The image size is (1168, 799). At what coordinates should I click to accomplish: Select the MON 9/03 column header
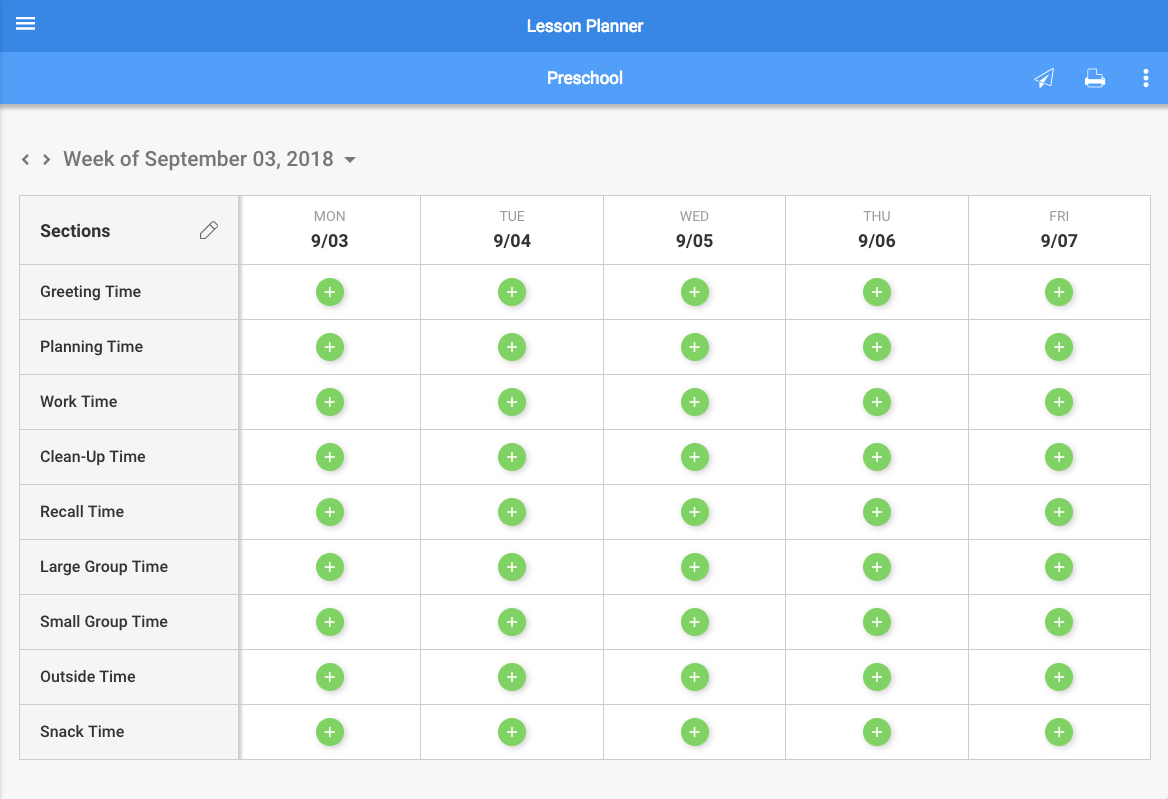329,229
